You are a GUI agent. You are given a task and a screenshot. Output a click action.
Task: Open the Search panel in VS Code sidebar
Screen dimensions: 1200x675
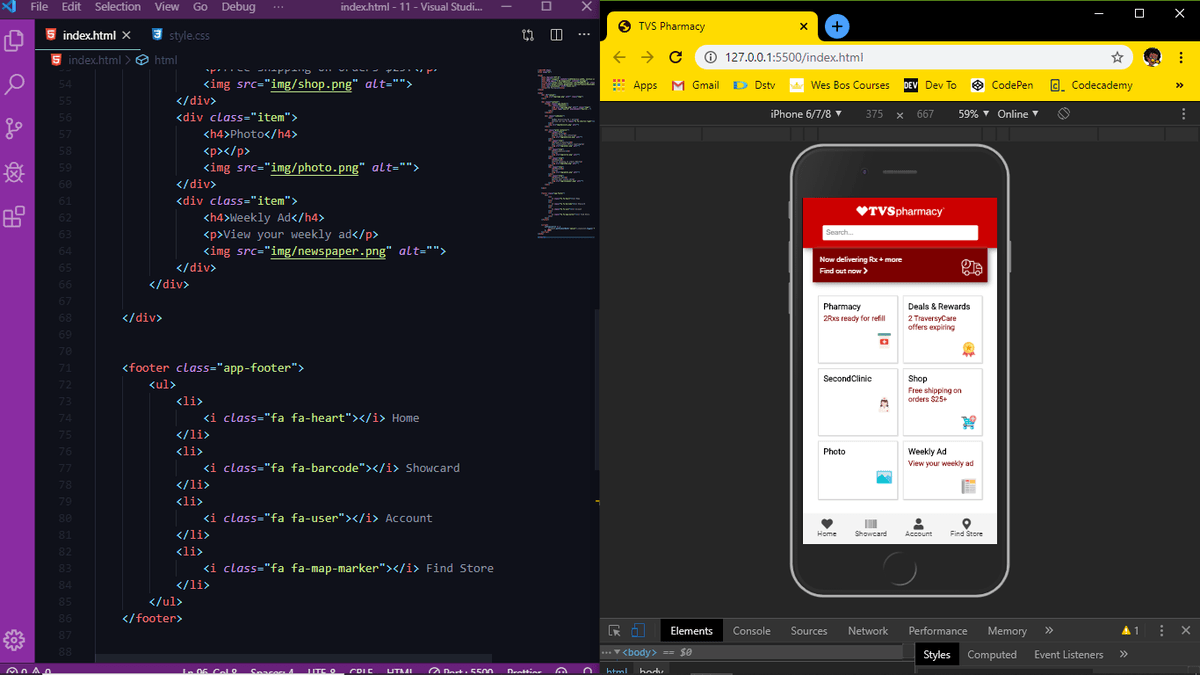14,84
